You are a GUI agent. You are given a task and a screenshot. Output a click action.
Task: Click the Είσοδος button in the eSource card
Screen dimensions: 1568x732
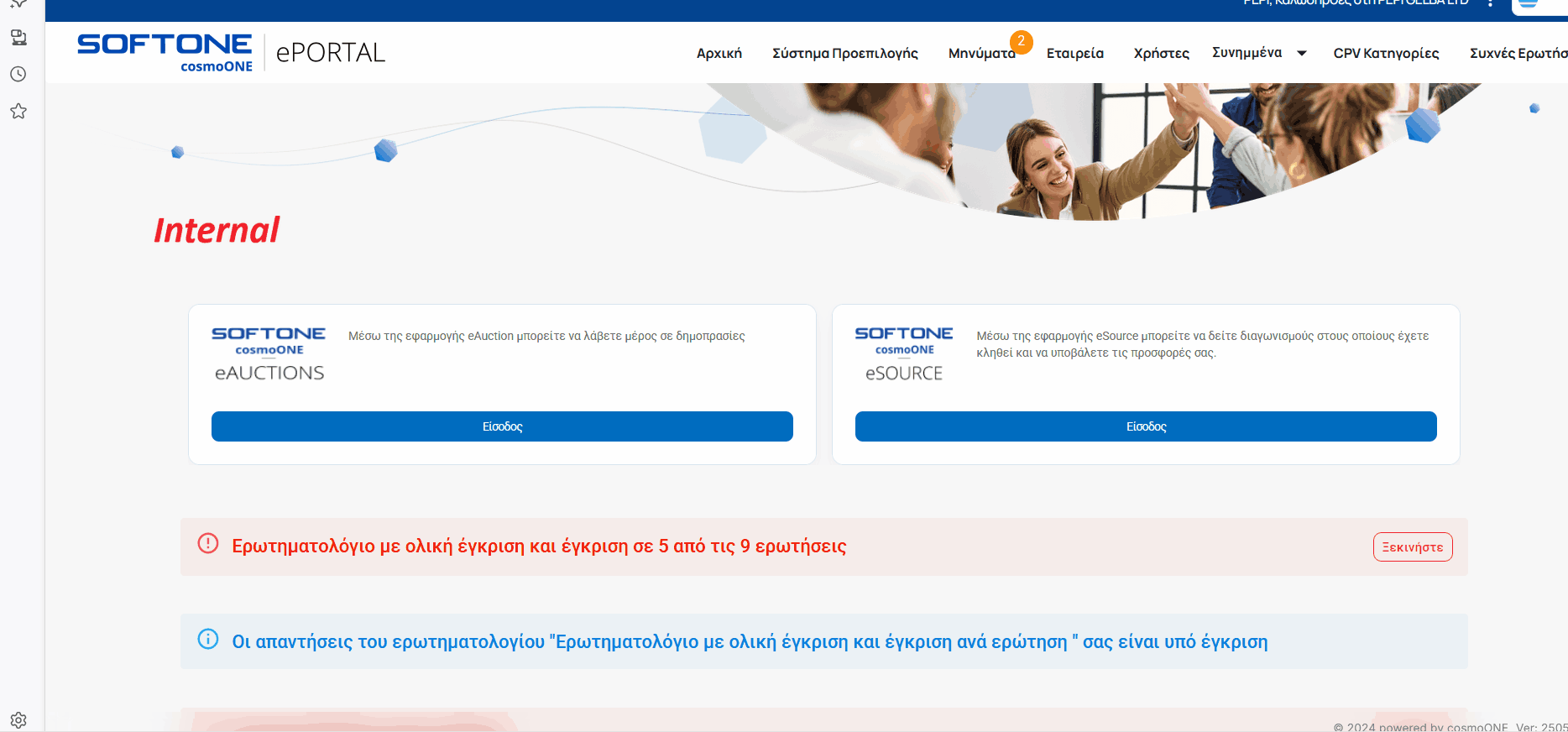tap(1146, 426)
